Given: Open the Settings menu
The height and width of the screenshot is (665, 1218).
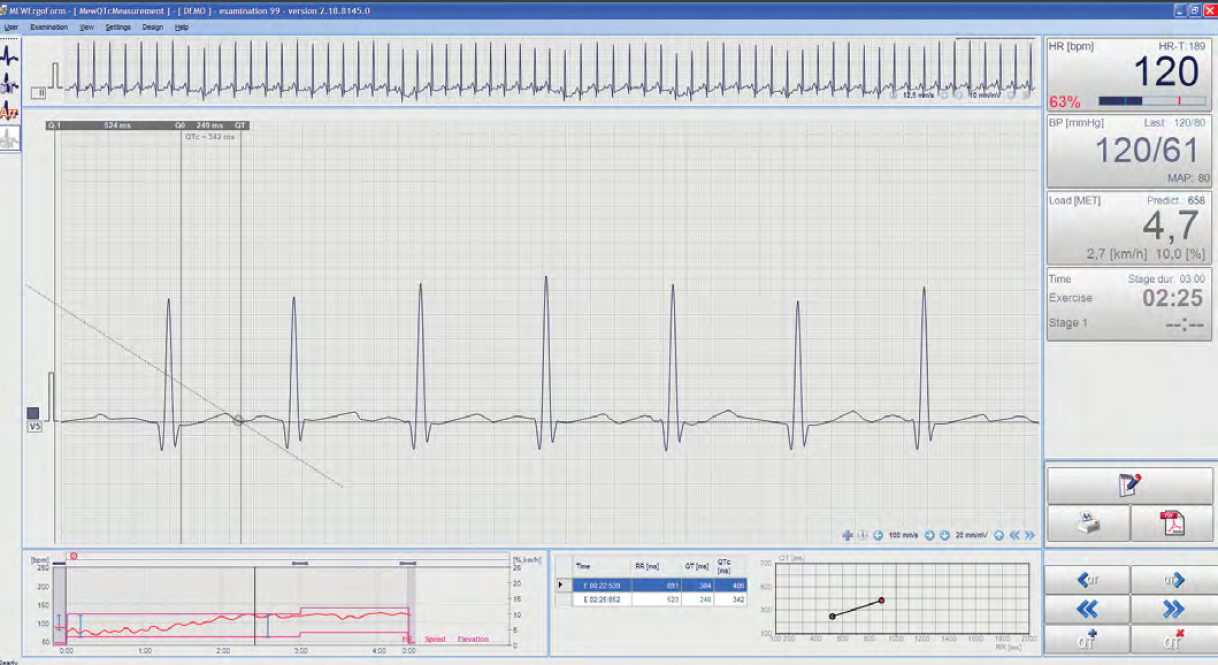Looking at the screenshot, I should [x=118, y=27].
